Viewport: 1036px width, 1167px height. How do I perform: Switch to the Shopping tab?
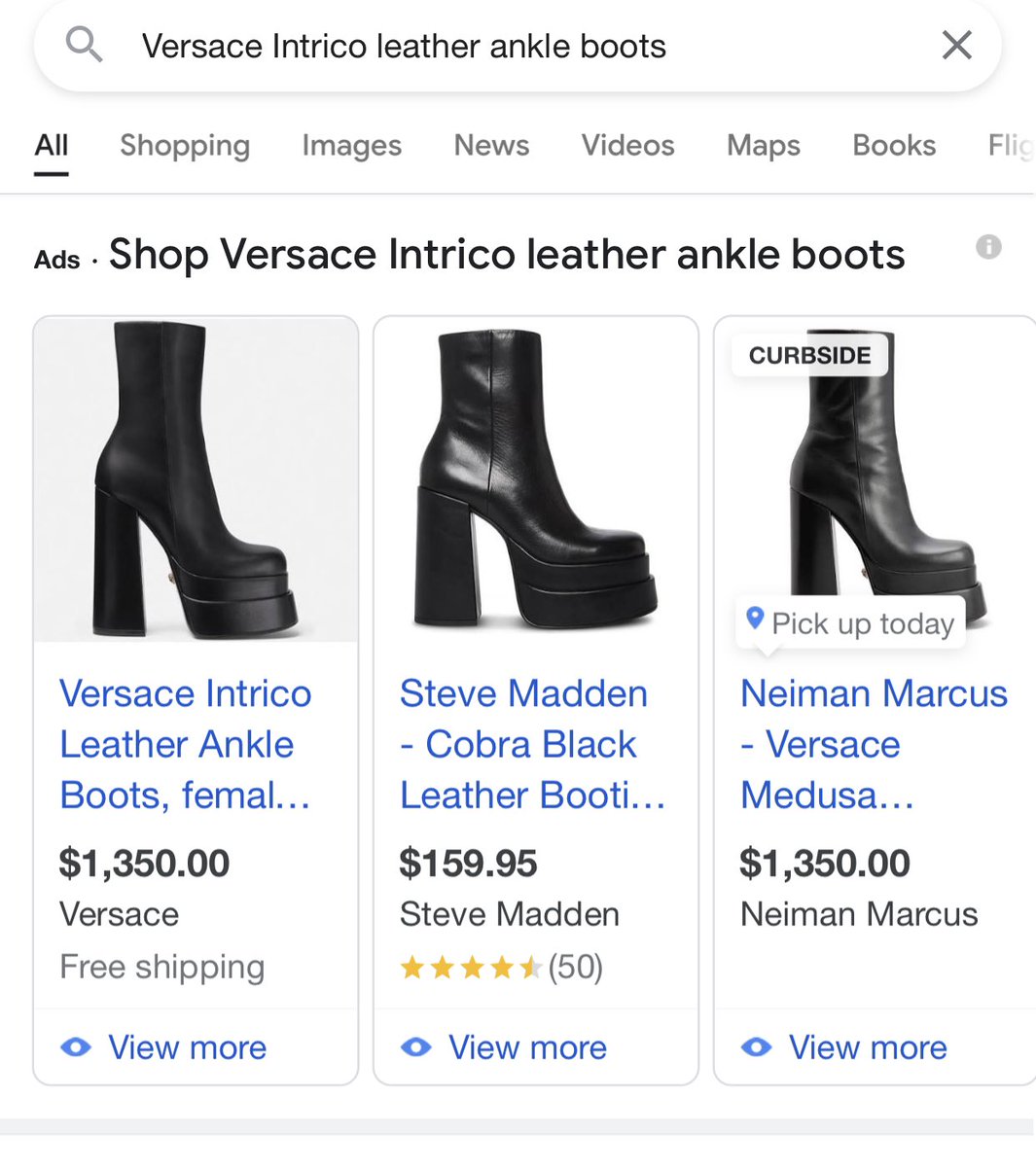pyautogui.click(x=185, y=145)
